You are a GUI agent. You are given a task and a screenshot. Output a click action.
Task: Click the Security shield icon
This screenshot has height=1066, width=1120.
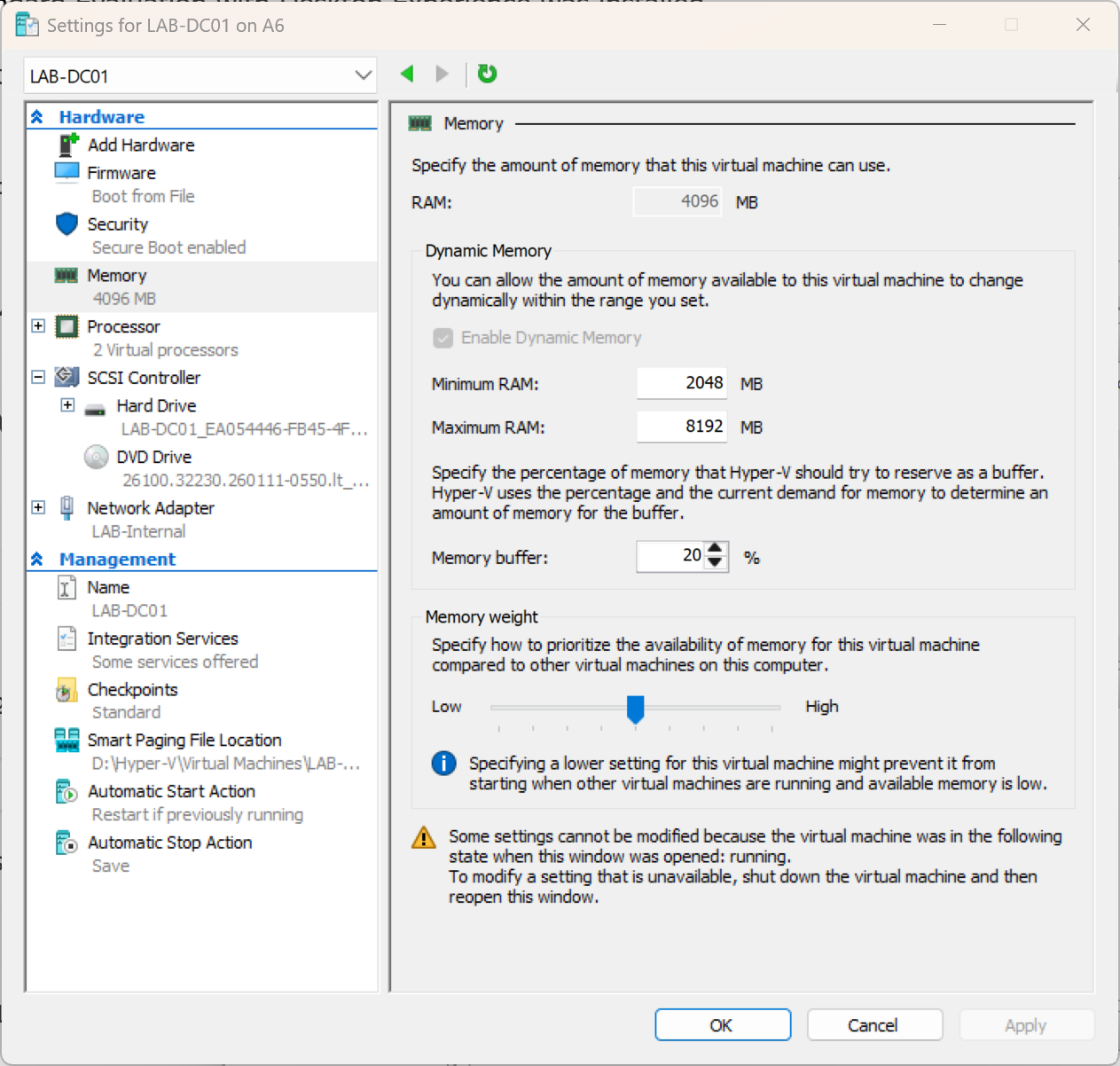pos(67,223)
